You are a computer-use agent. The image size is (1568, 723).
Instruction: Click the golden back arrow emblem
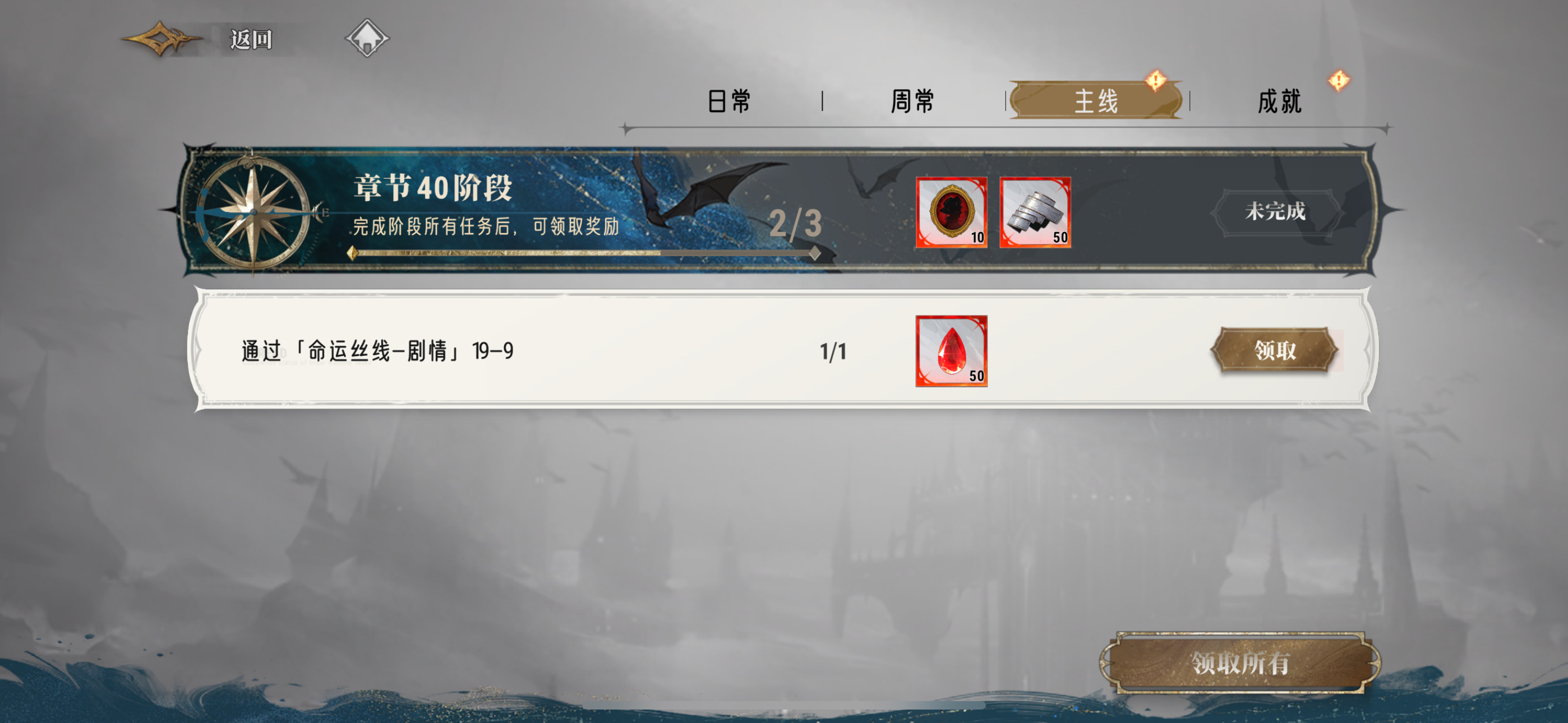[x=162, y=39]
